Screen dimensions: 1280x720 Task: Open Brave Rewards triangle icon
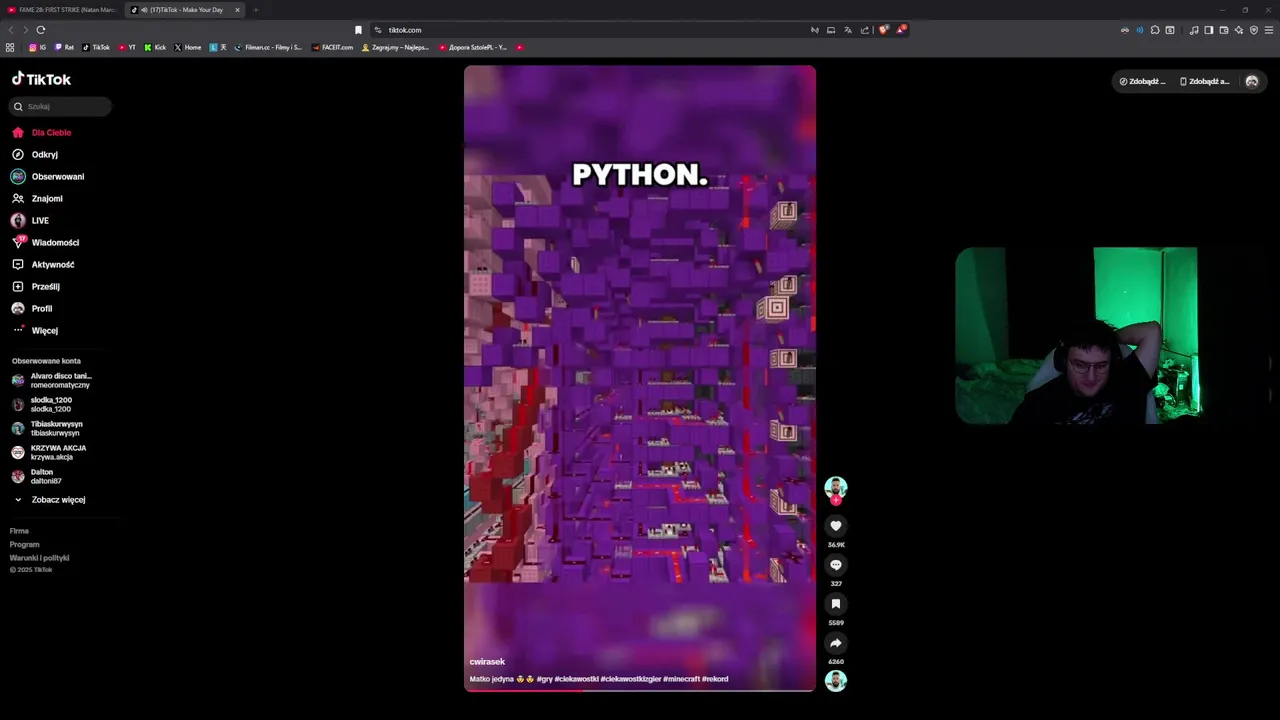pyautogui.click(x=900, y=30)
